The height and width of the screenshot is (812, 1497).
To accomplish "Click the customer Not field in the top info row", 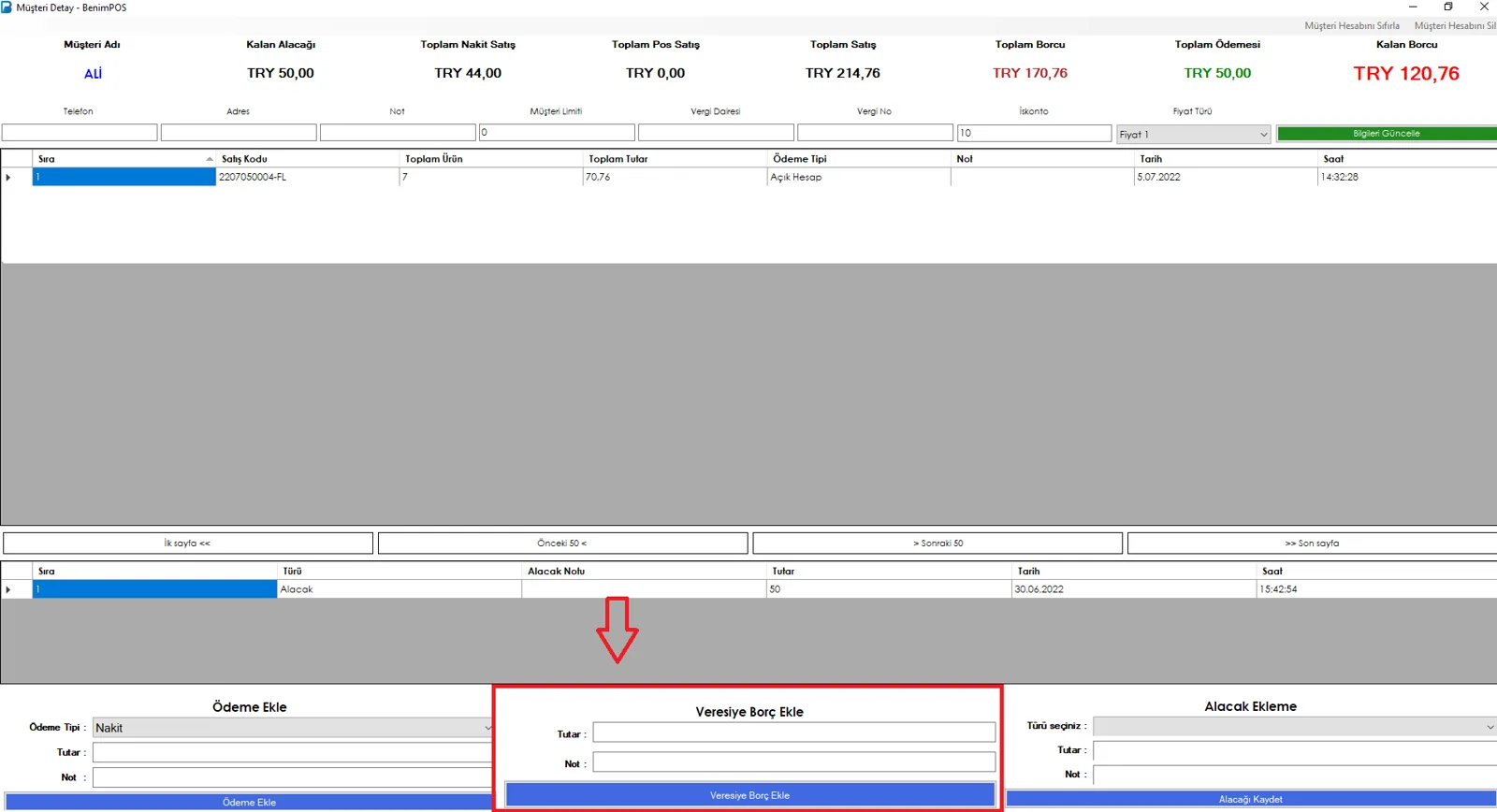I will click(x=398, y=133).
